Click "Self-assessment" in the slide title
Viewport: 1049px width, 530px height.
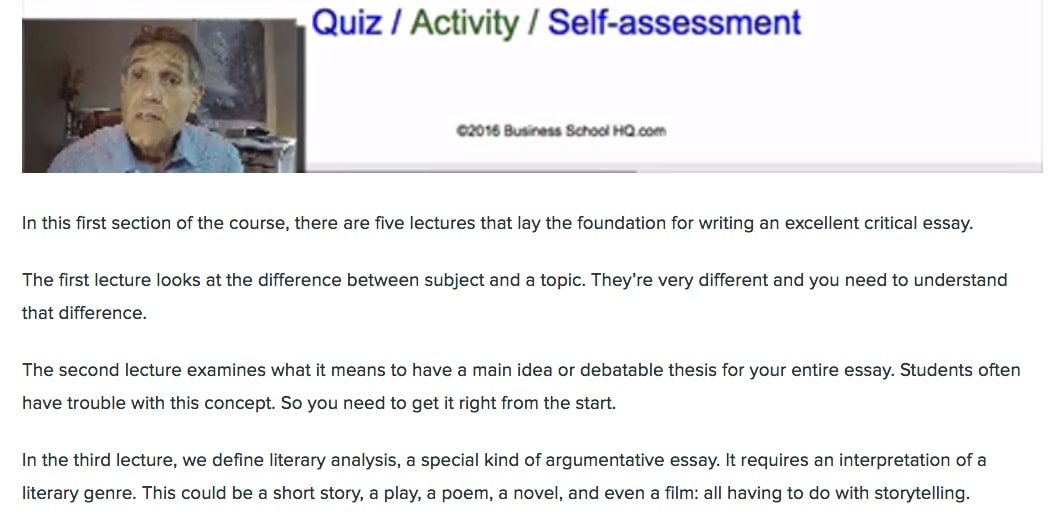pyautogui.click(x=674, y=22)
